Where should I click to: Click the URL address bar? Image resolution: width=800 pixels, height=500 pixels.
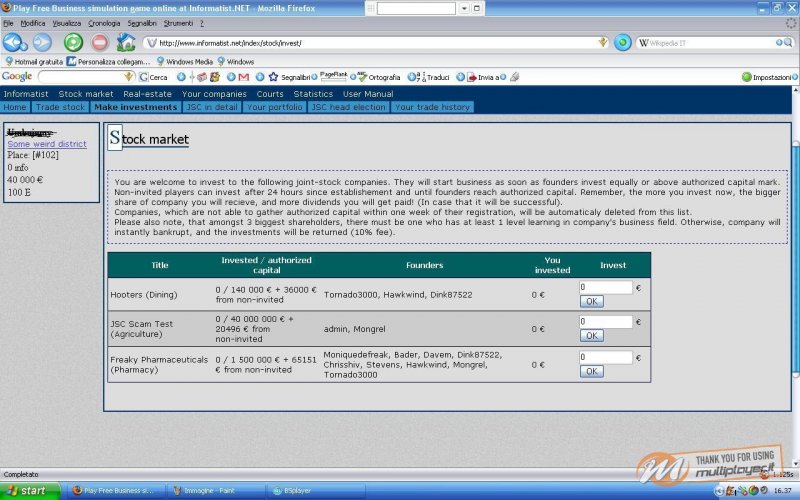click(375, 43)
